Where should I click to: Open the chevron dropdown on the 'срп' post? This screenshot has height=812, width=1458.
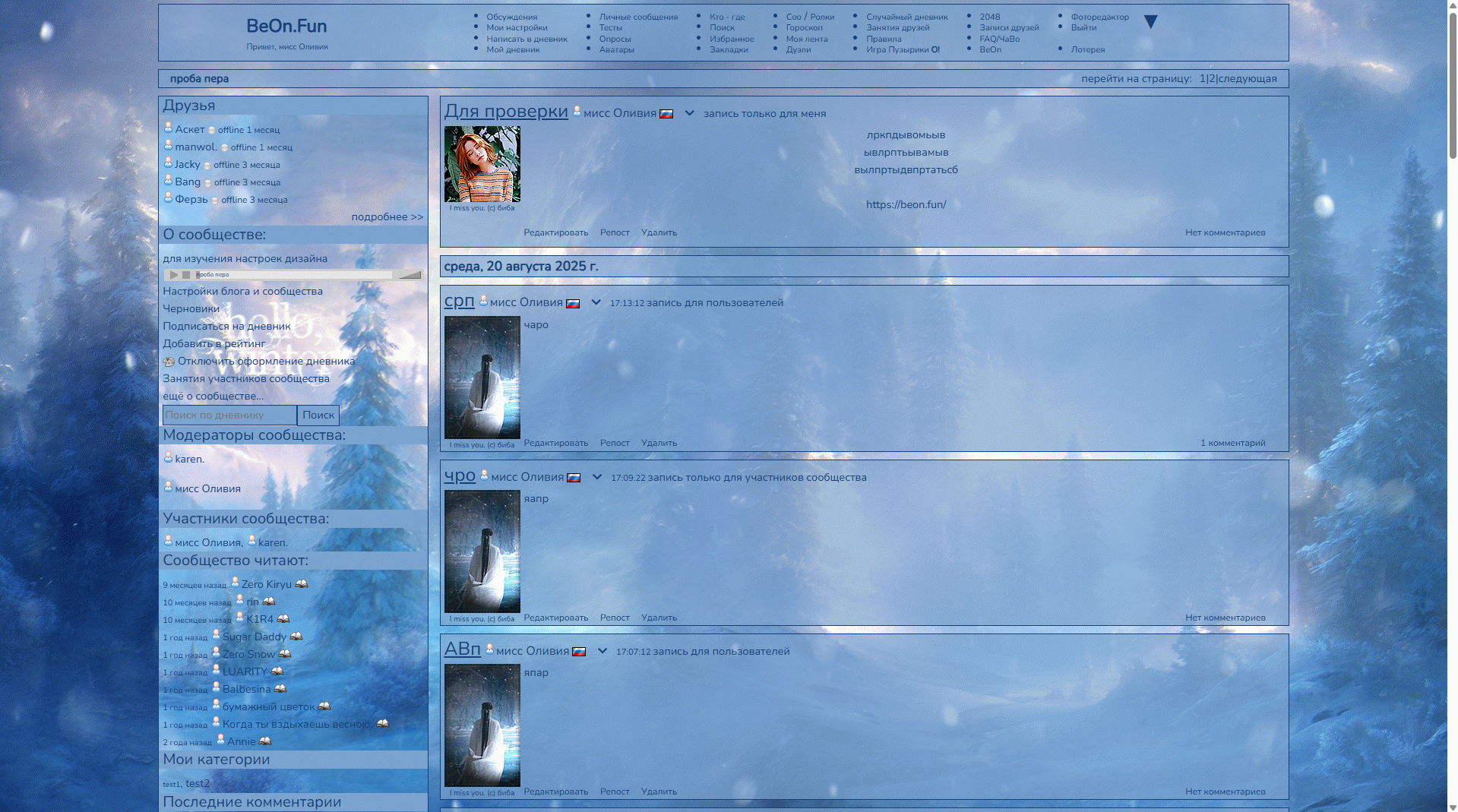(596, 302)
